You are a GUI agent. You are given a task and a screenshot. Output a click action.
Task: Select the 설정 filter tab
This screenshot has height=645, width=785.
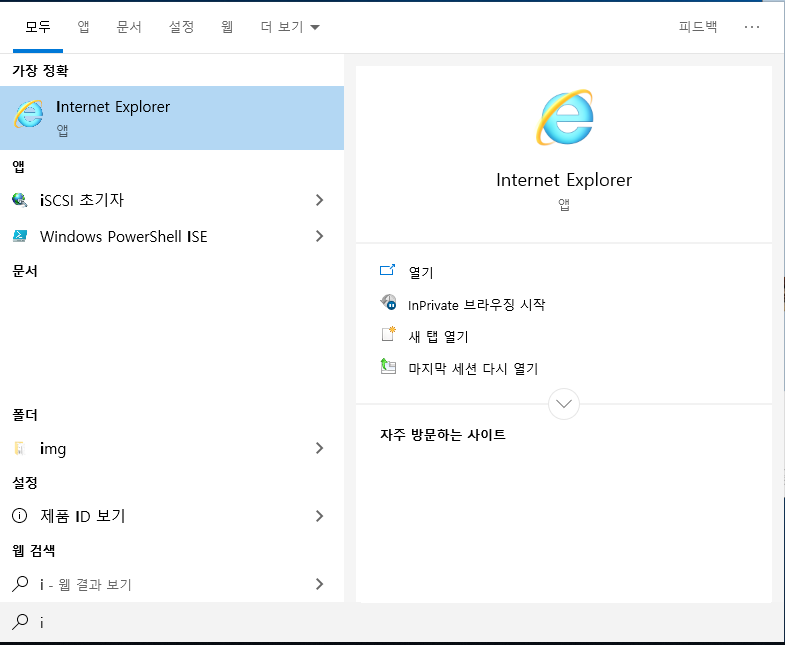pyautogui.click(x=181, y=27)
